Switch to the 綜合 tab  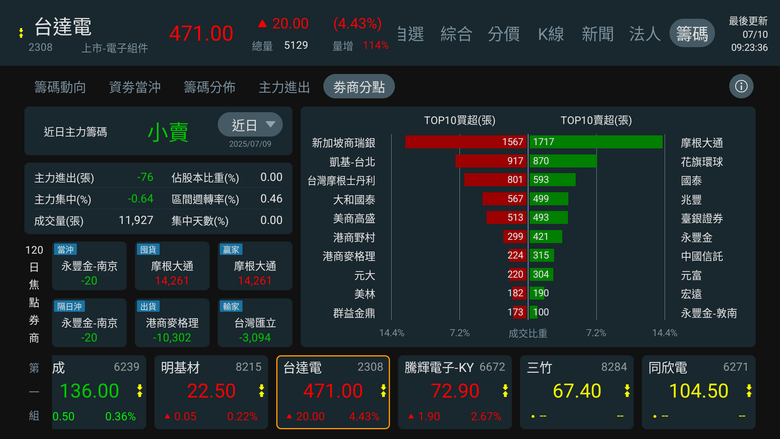pyautogui.click(x=456, y=34)
